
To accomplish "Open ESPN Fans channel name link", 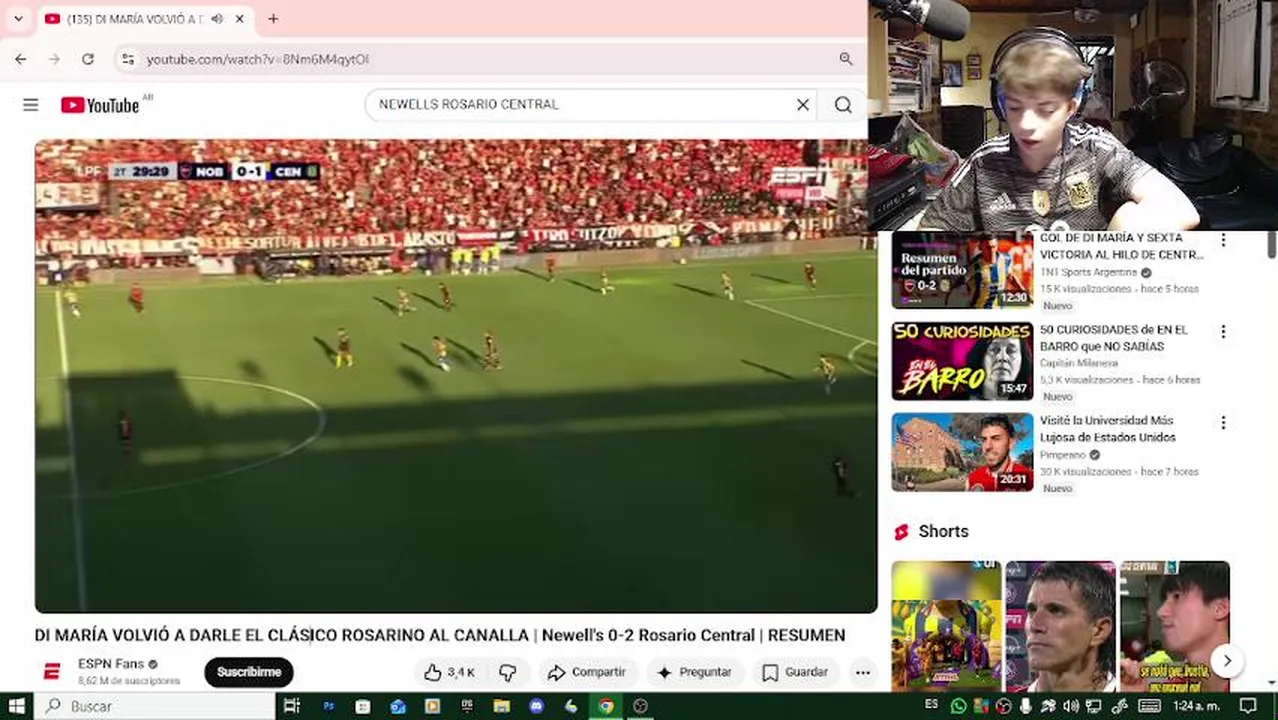I will [111, 664].
